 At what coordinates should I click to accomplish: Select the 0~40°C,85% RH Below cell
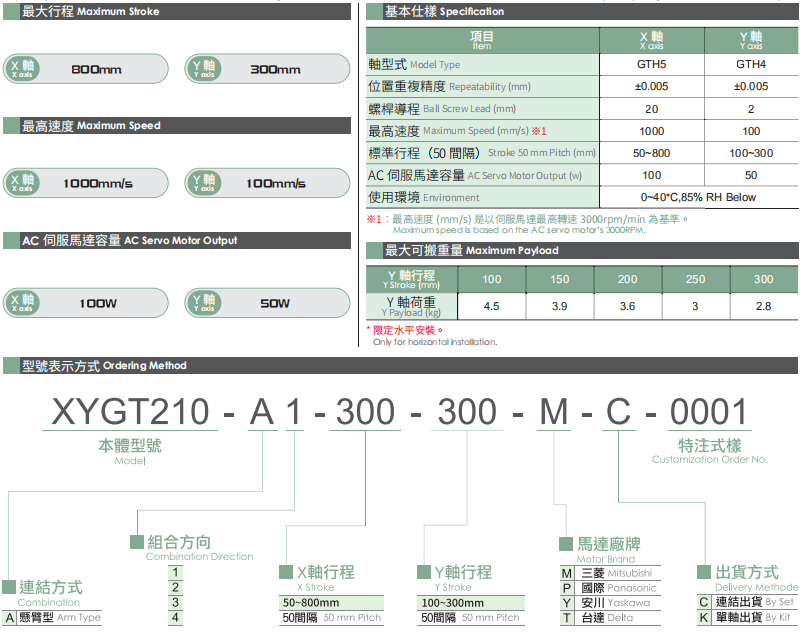tap(698, 197)
